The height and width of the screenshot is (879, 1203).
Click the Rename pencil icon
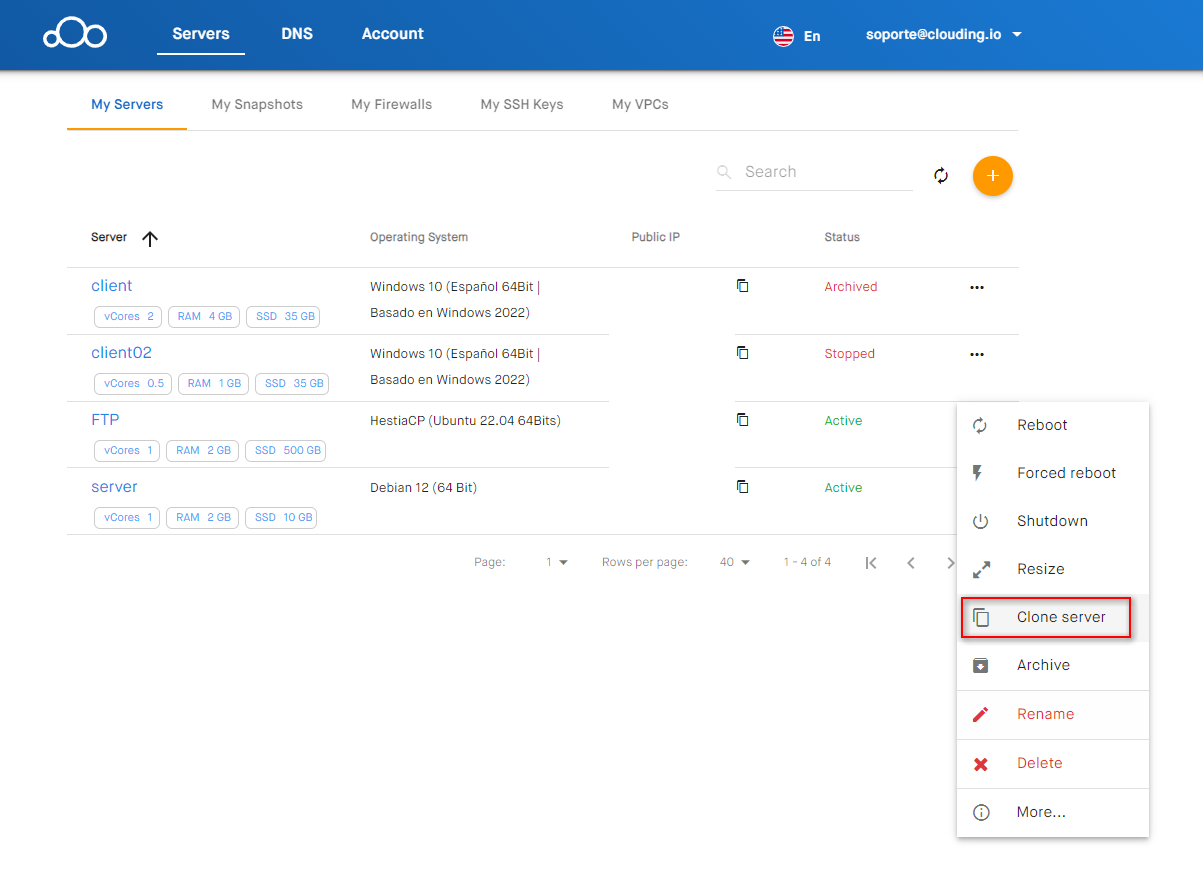coord(981,714)
